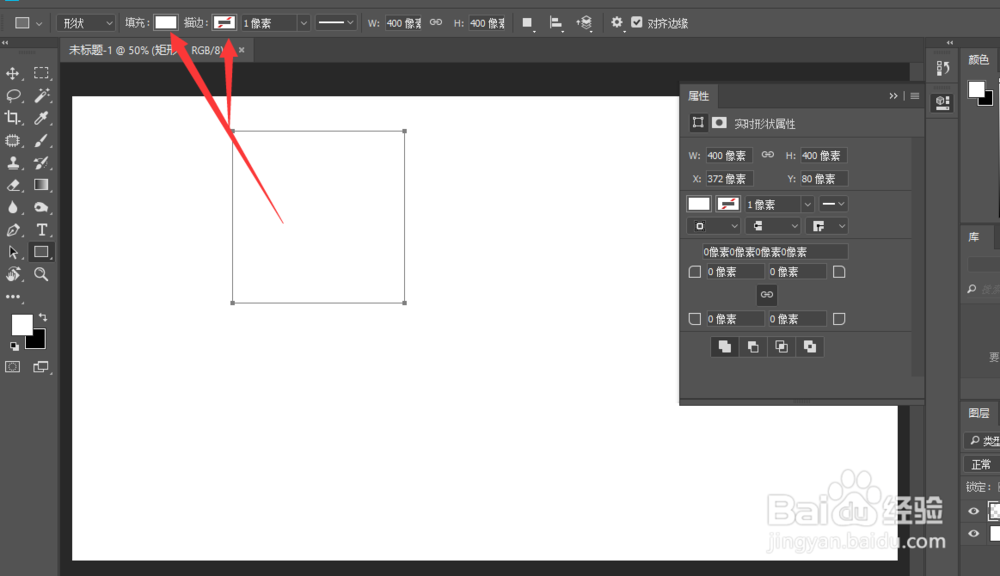Toggle bottom-right corner radius checkbox
This screenshot has height=576, width=1000.
tap(839, 318)
